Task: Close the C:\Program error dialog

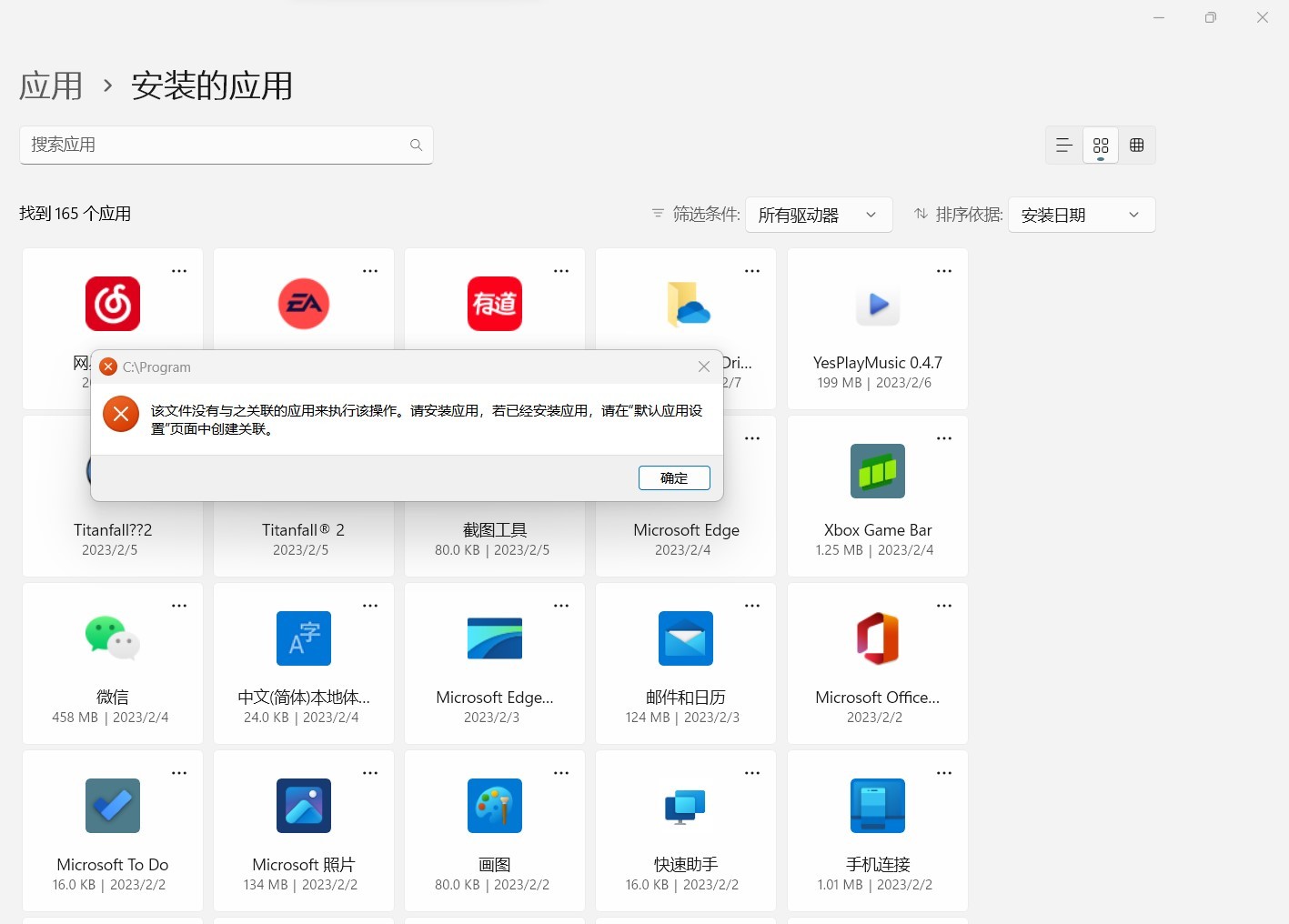Action: (x=703, y=367)
